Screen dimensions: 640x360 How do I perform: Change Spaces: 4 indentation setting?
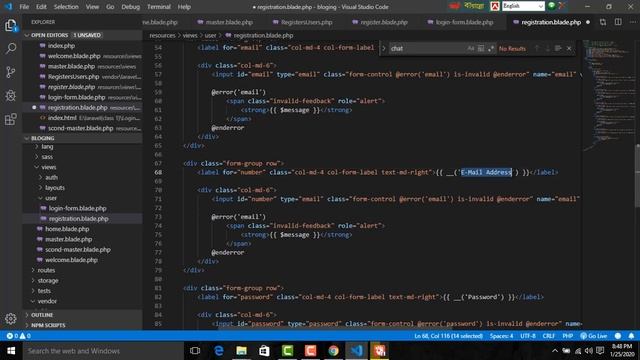click(501, 336)
